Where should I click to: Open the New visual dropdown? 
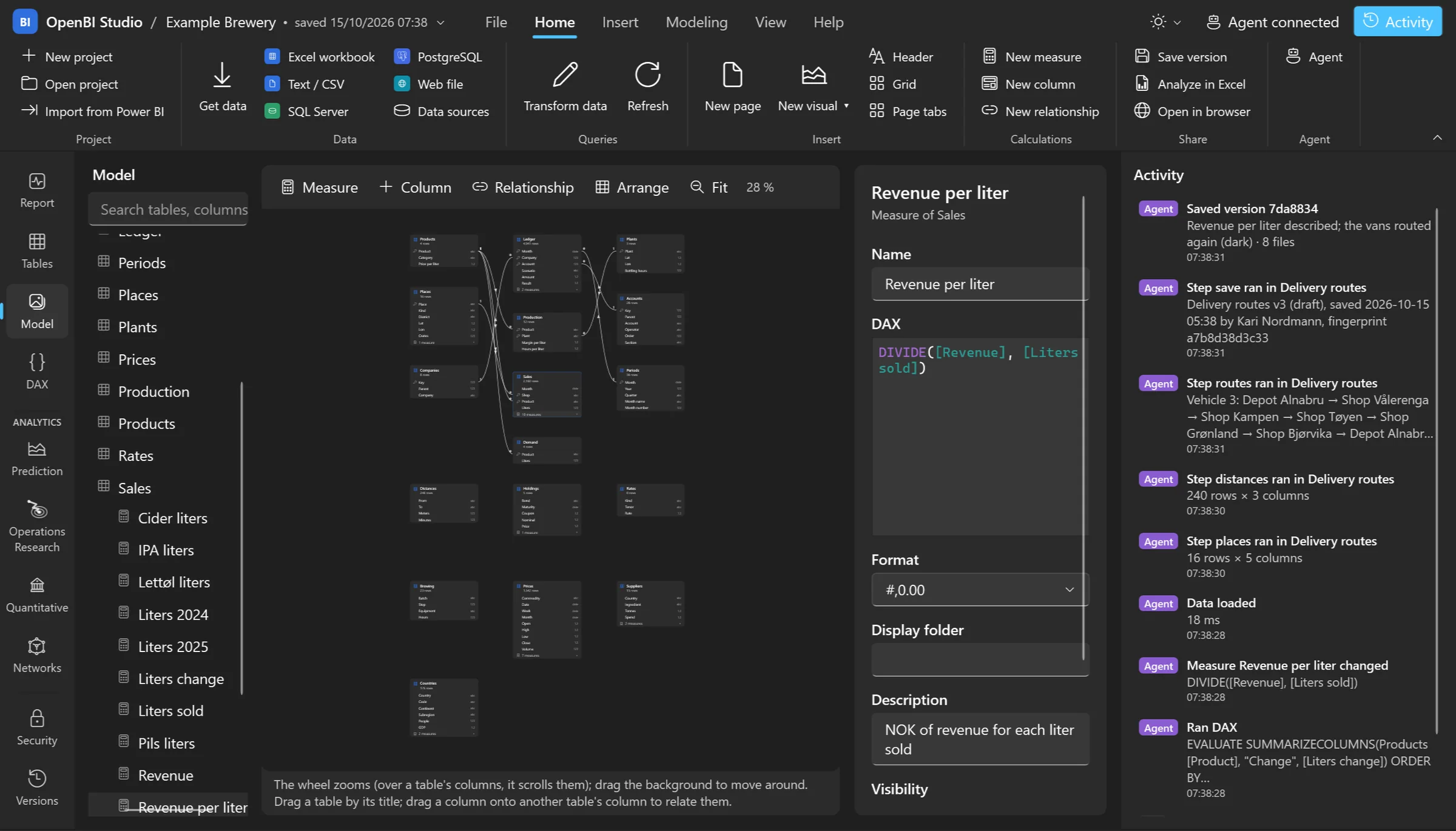click(x=813, y=87)
